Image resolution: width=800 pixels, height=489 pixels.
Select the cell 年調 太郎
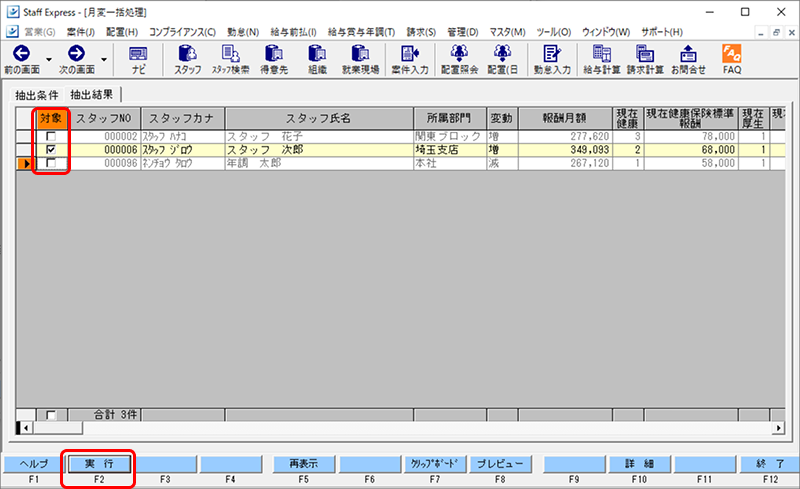click(x=319, y=163)
